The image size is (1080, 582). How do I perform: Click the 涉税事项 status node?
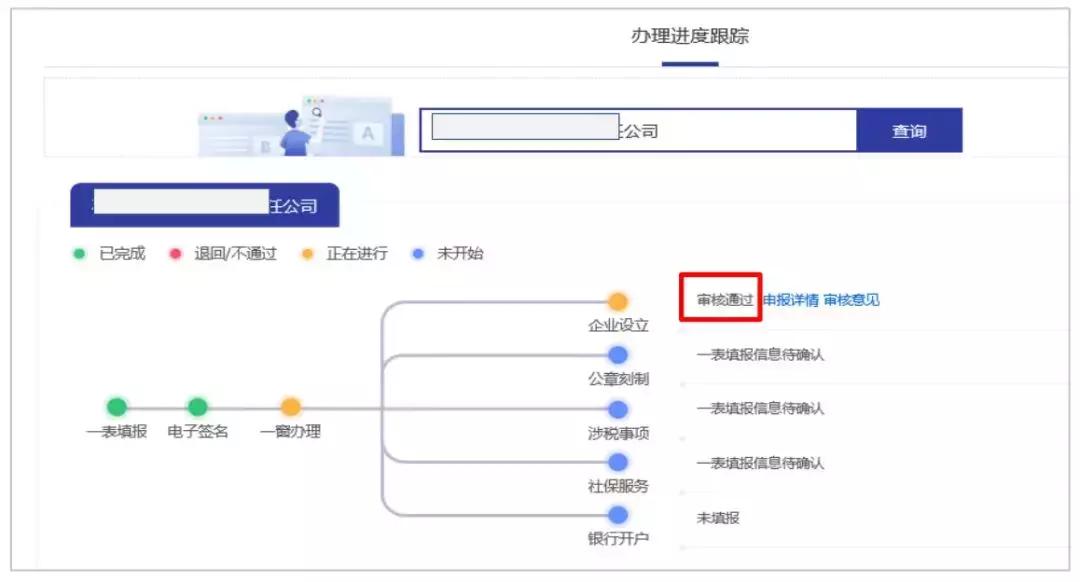coord(617,408)
